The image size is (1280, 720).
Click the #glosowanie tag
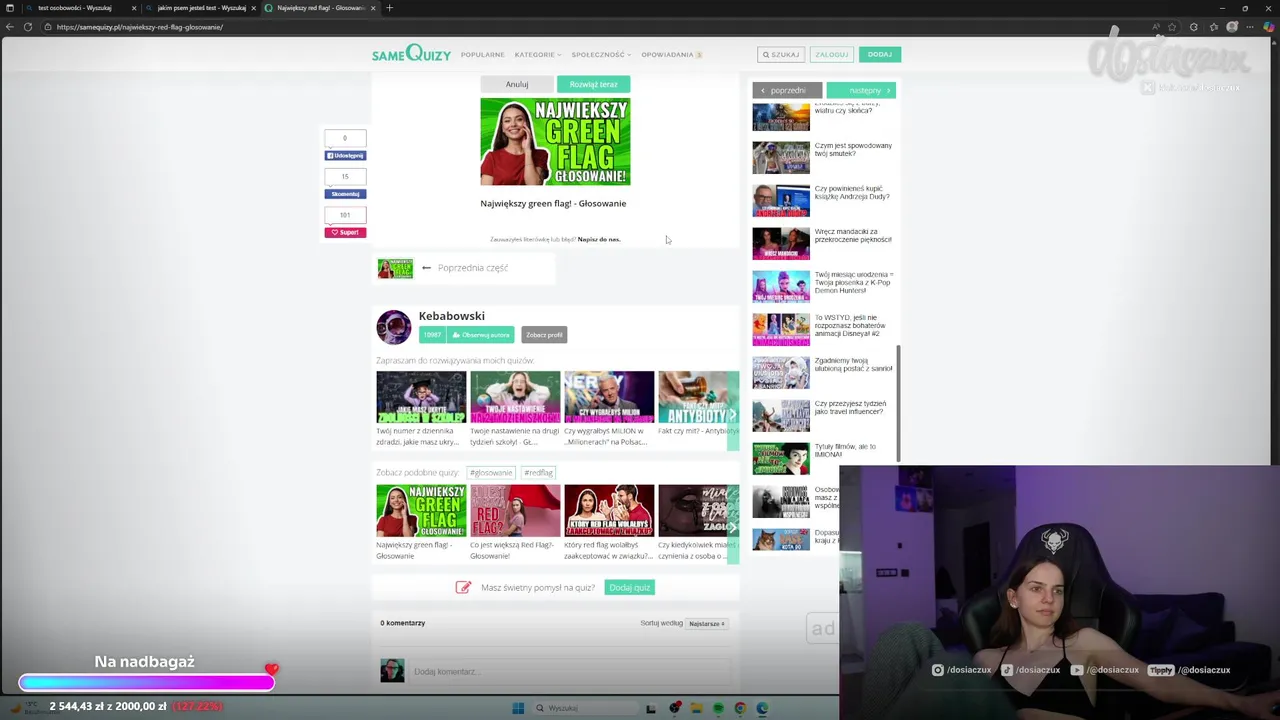coord(491,472)
